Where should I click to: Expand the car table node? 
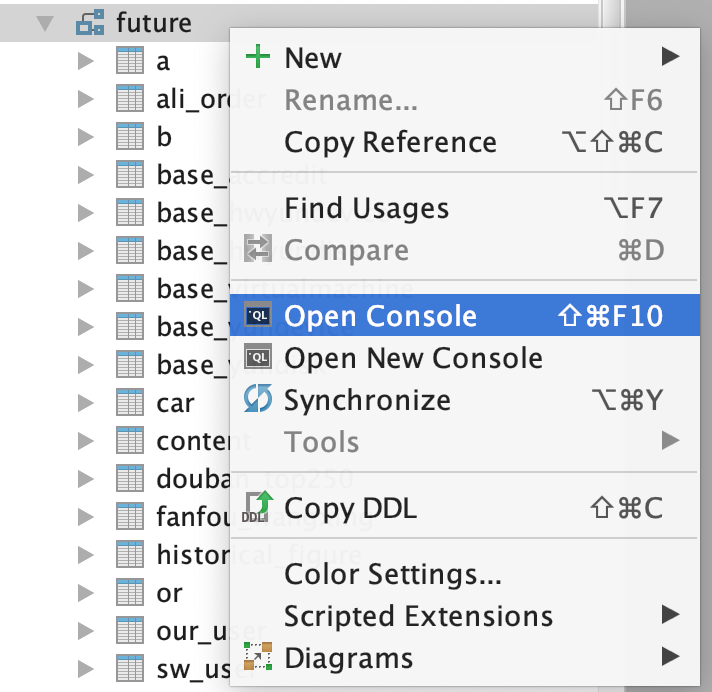85,403
